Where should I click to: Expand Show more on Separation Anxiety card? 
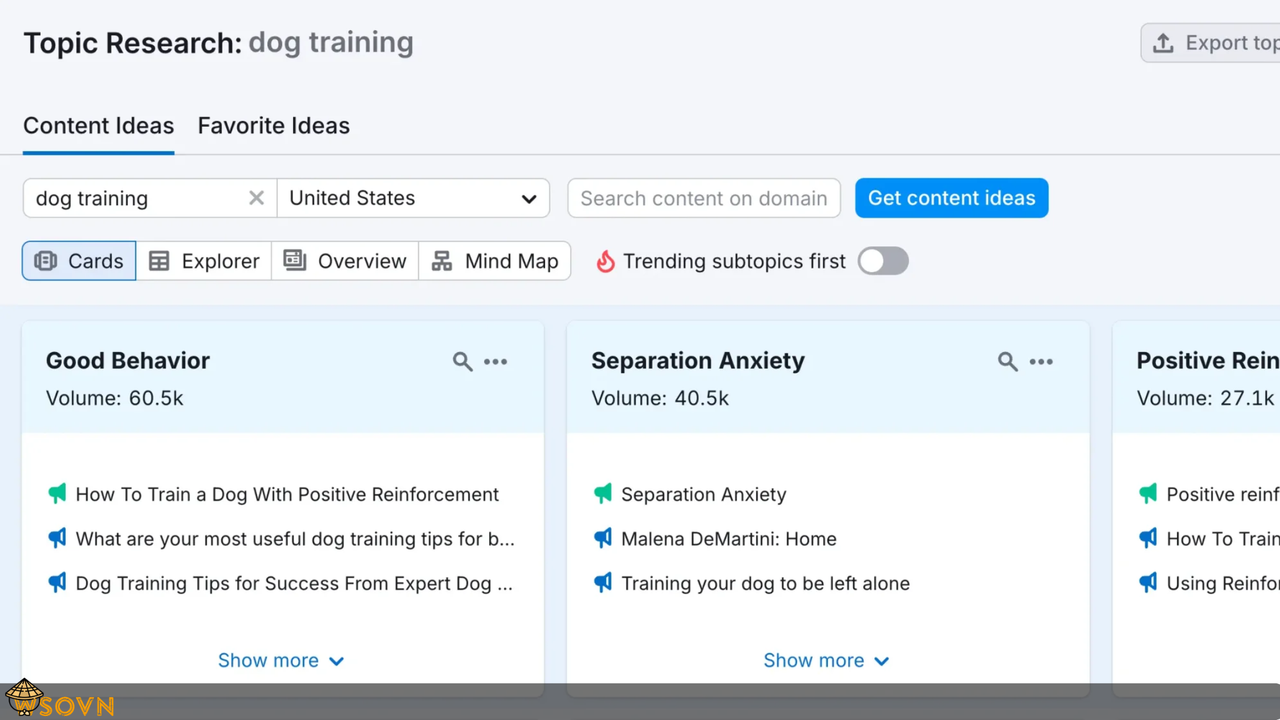pyautogui.click(x=826, y=660)
